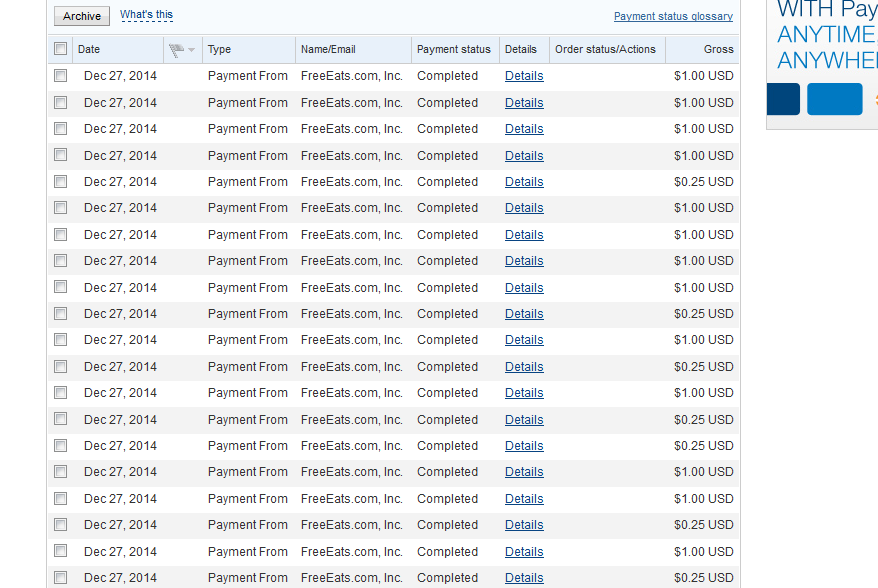Tick the select-all checkbox in the header row
The image size is (878, 588).
61,49
